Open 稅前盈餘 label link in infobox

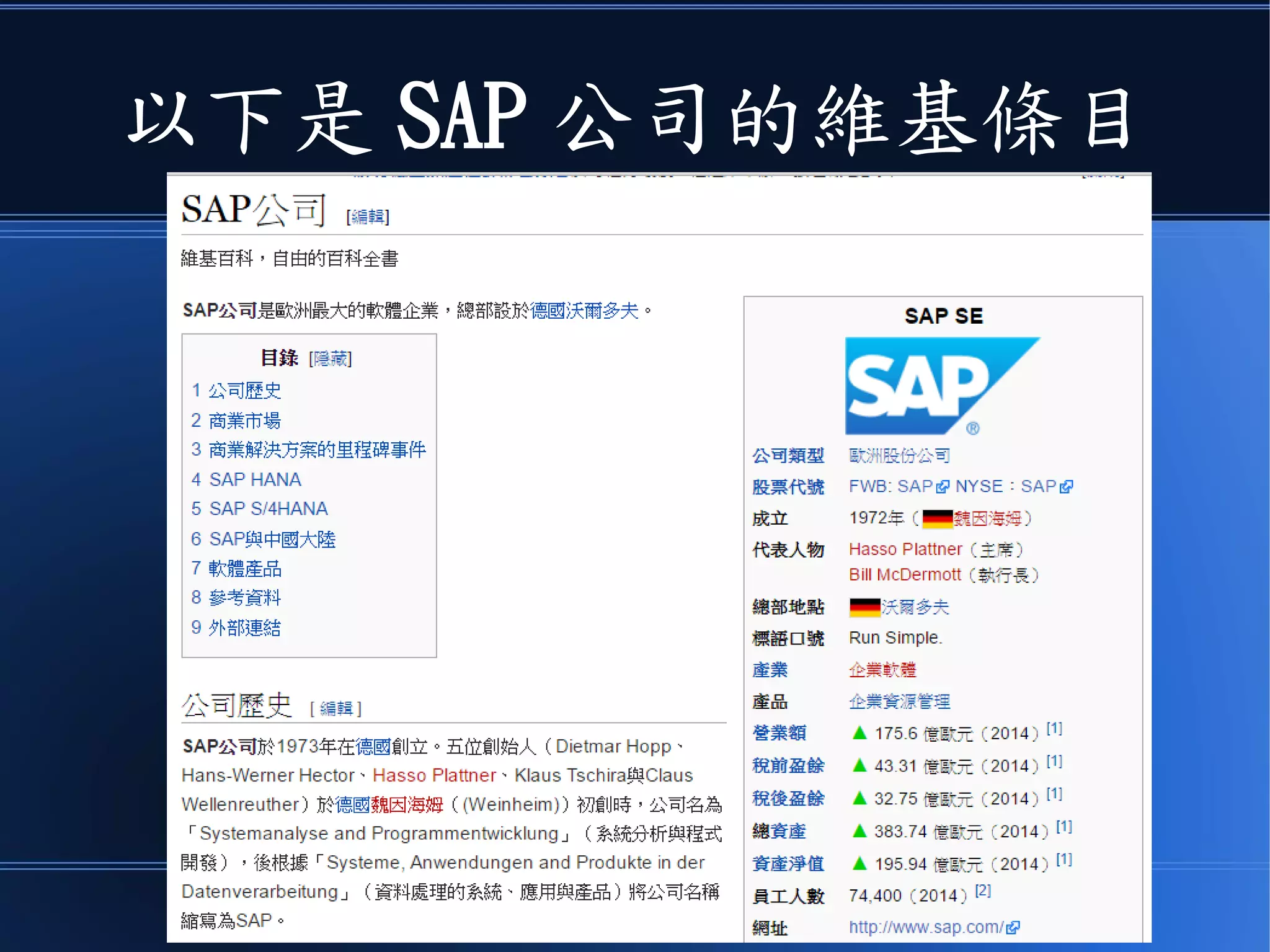[x=788, y=766]
